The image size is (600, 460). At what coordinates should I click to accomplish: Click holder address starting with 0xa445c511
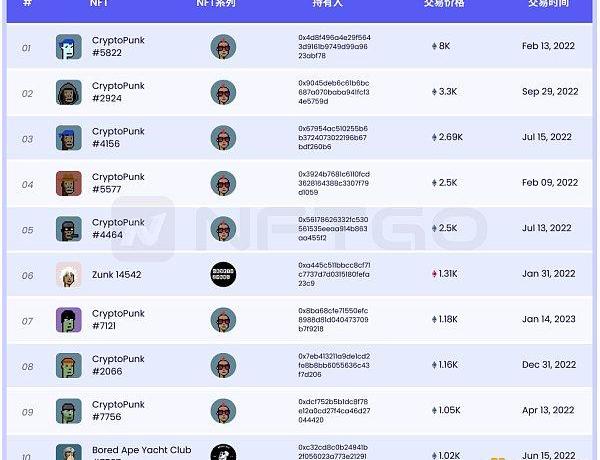click(333, 274)
